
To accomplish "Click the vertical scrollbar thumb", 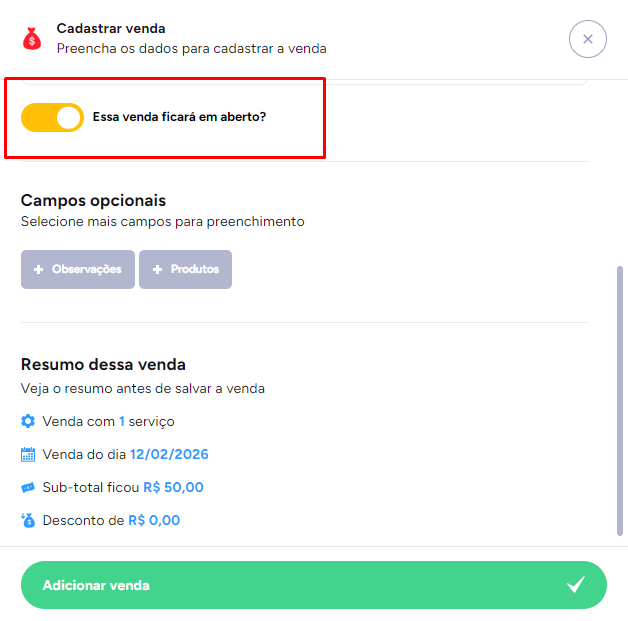I will click(x=621, y=400).
